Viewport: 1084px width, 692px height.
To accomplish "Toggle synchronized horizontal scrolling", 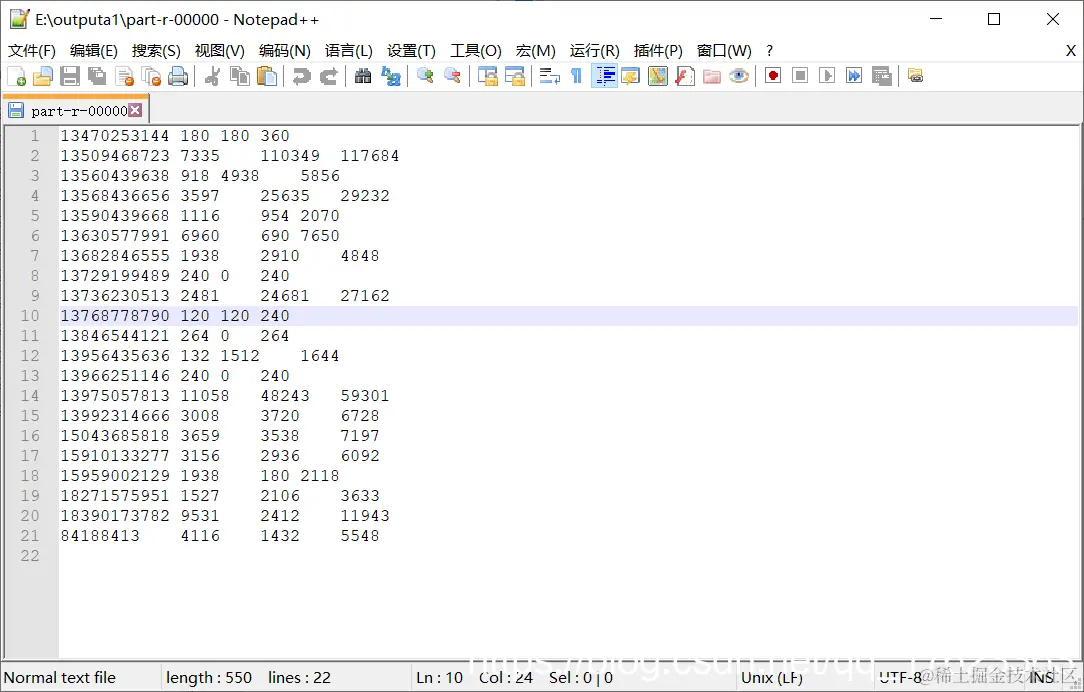I will [515, 76].
